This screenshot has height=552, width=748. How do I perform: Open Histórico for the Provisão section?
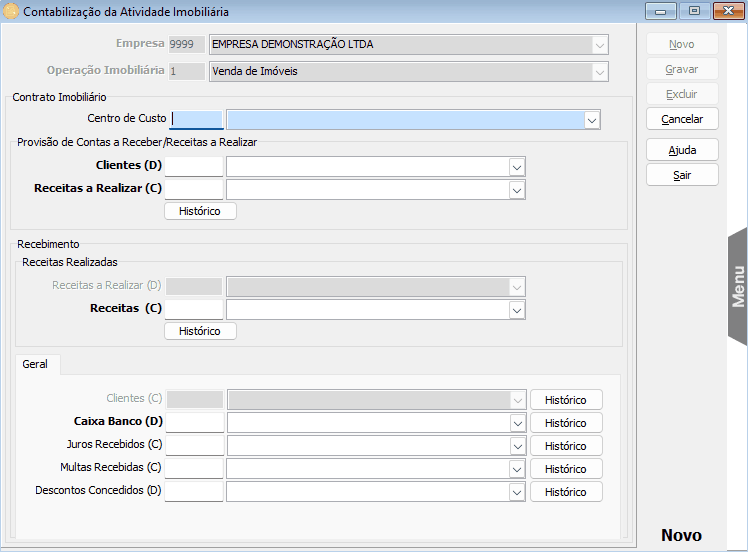pyautogui.click(x=200, y=211)
